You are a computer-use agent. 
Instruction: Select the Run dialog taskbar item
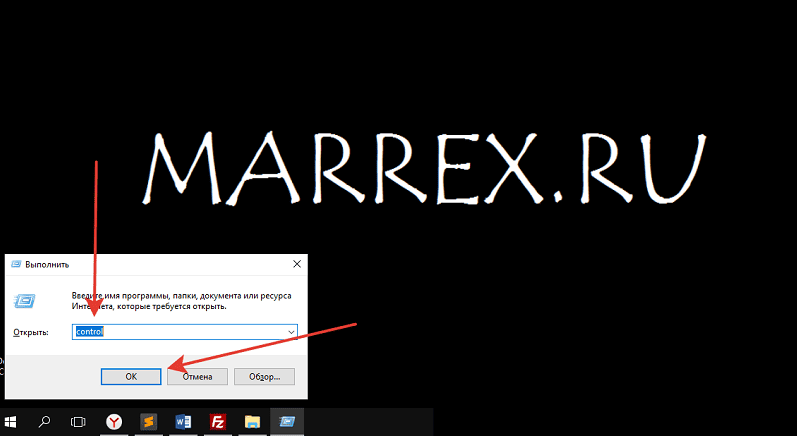click(x=287, y=422)
